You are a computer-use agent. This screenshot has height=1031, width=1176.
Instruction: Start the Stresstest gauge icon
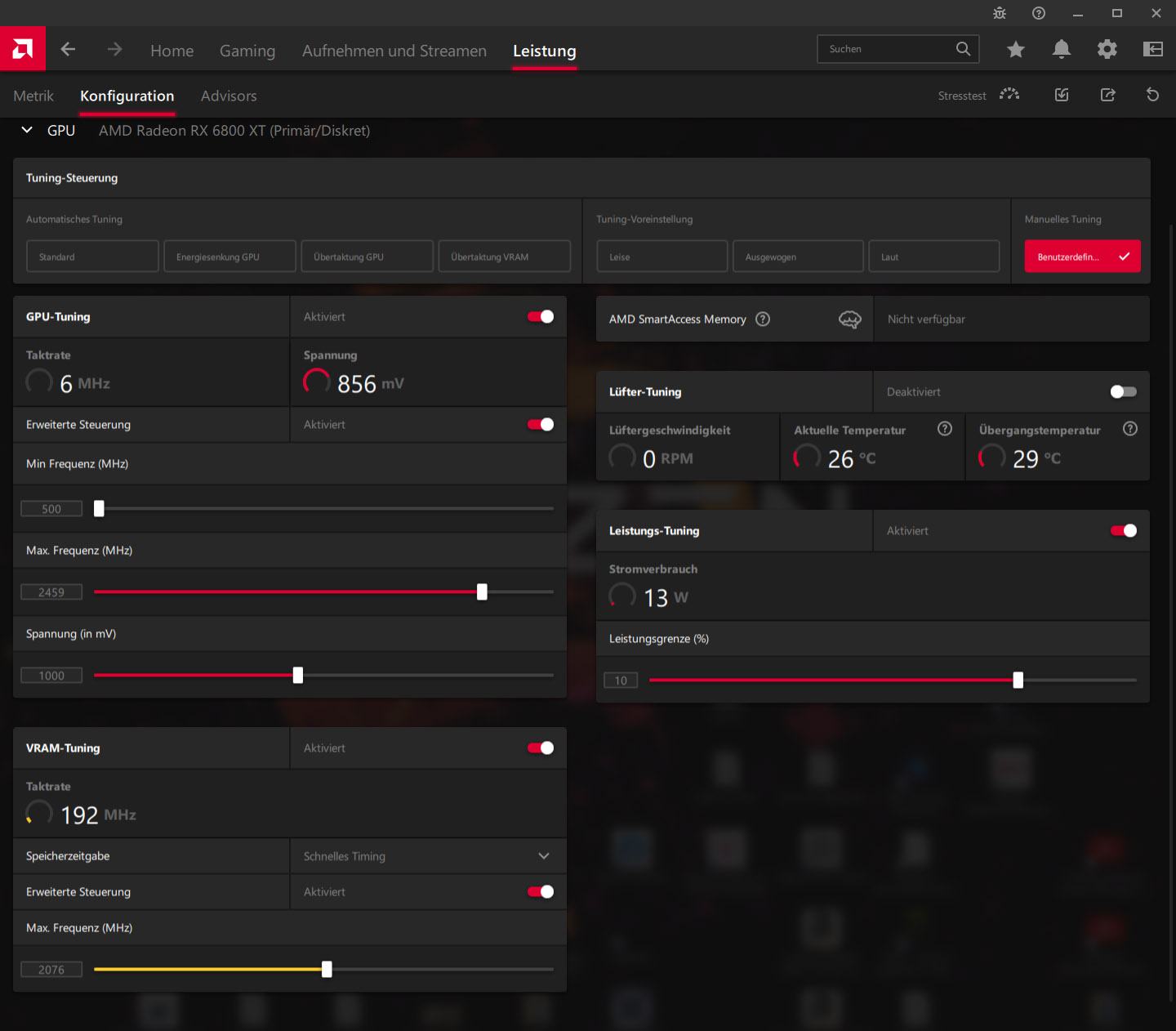pos(1009,95)
